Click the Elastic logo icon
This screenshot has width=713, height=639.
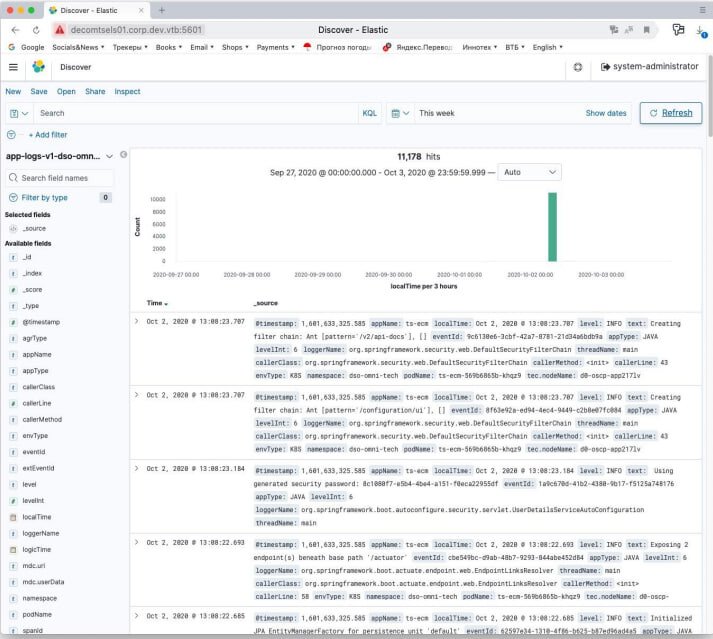[39, 67]
